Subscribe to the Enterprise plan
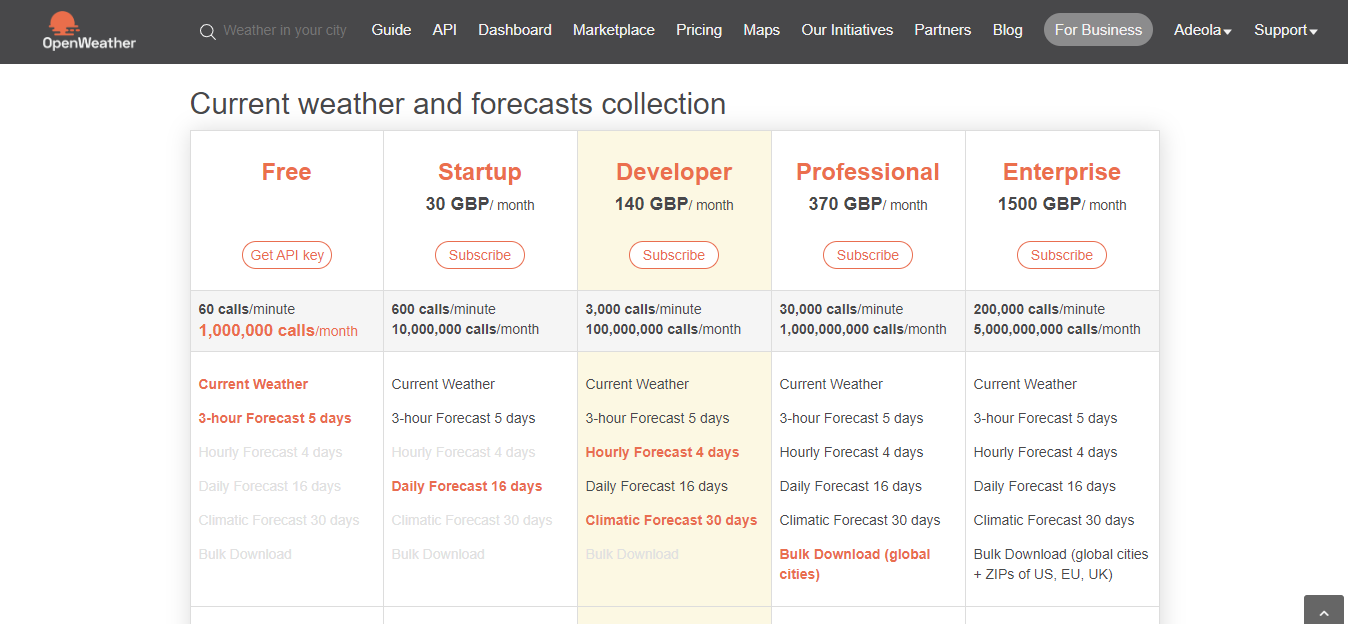 pyautogui.click(x=1062, y=255)
